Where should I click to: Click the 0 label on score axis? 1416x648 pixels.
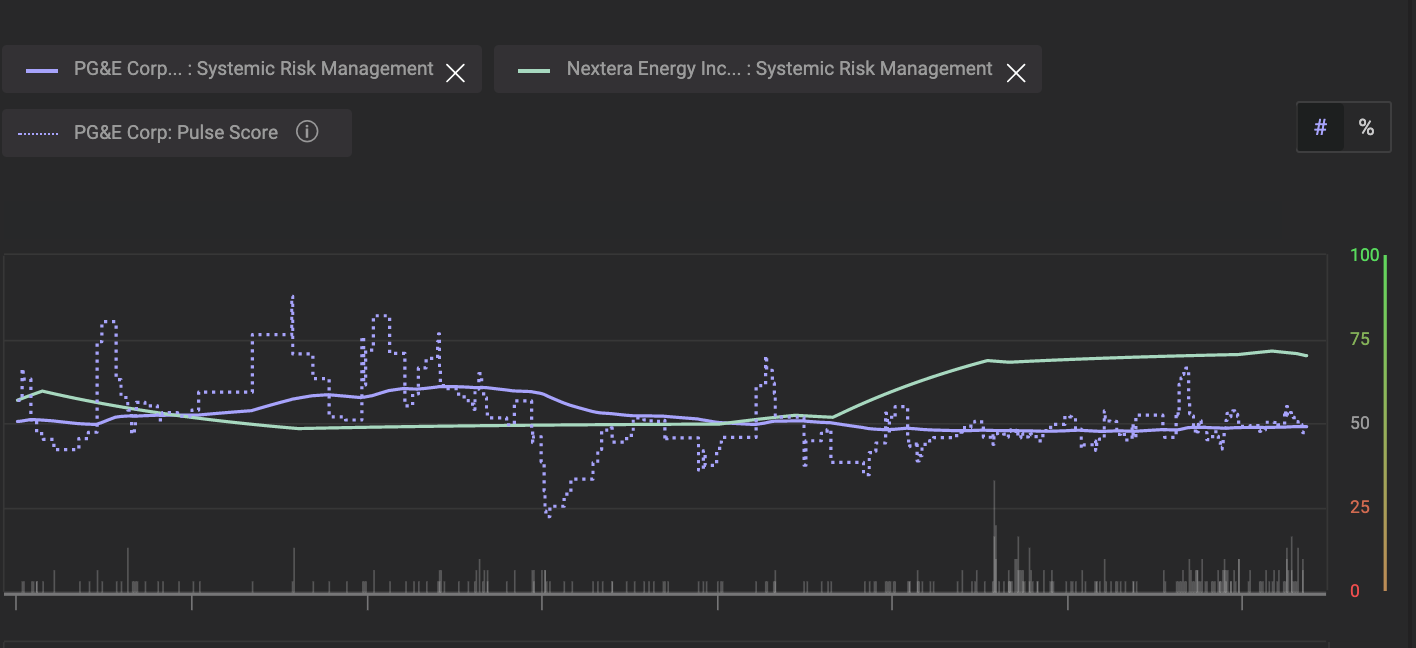(1355, 591)
